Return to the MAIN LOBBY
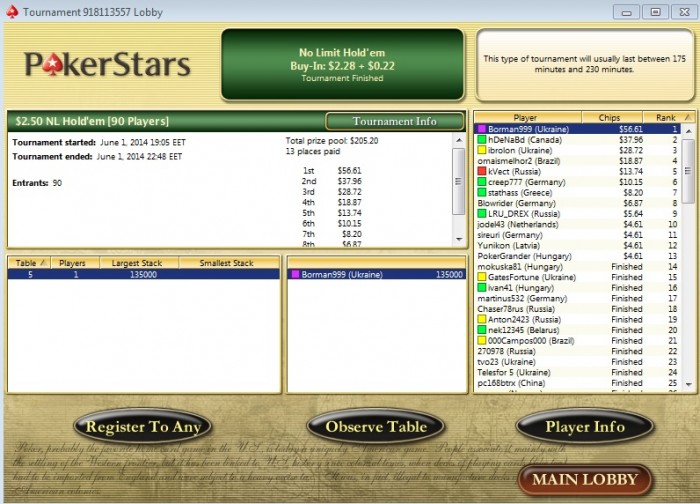700x504 pixels. coord(585,480)
